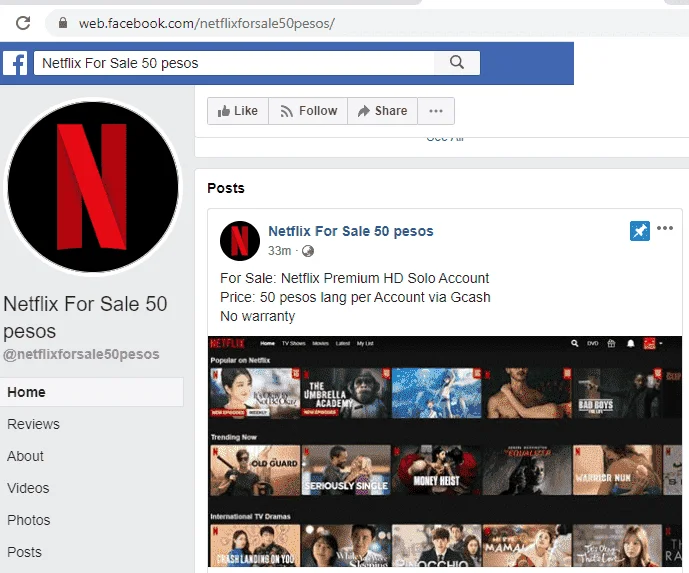
Task: Open the more options menu beside Share
Action: 436,111
